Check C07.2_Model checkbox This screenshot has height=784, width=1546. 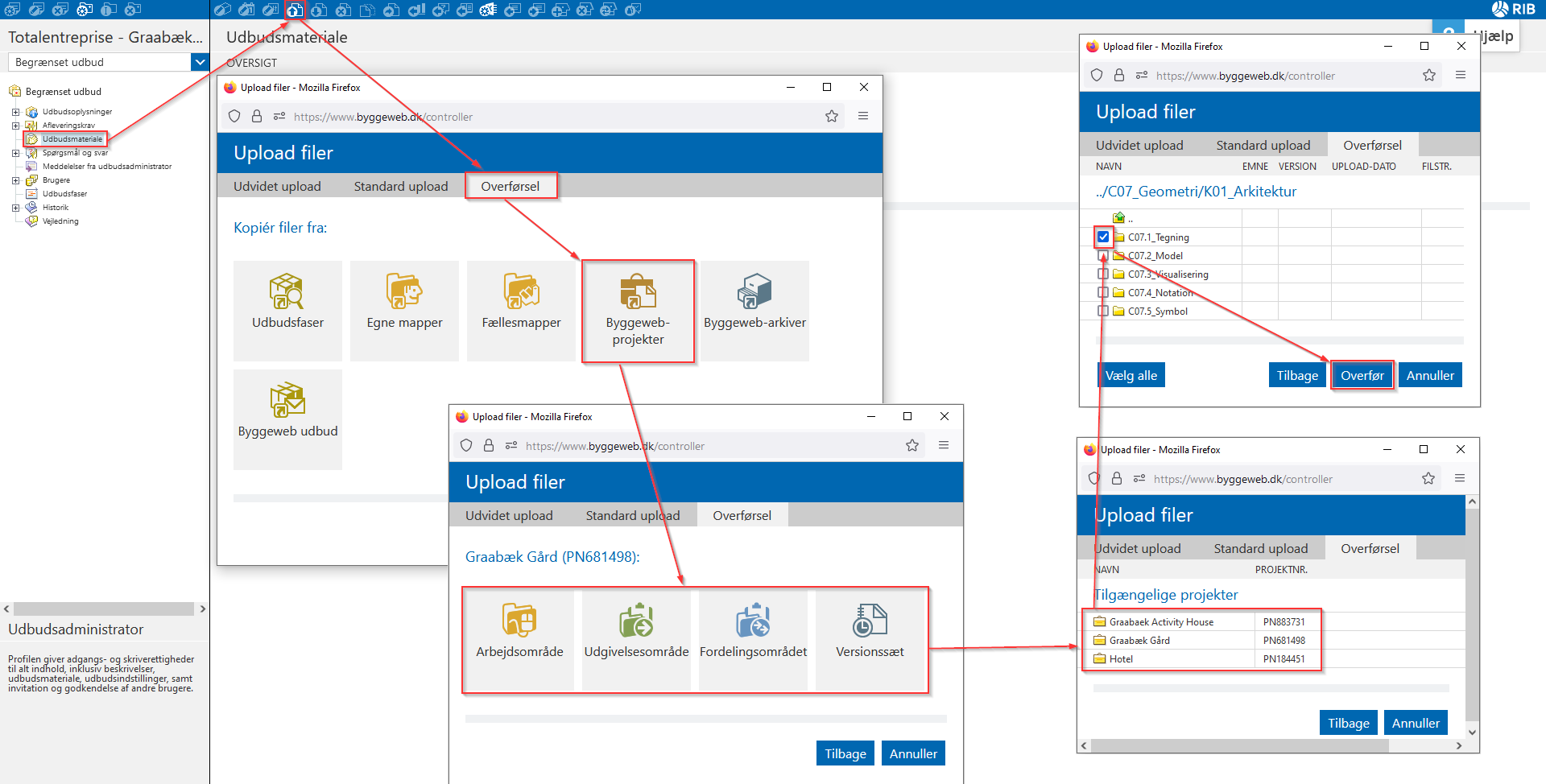[x=1103, y=255]
